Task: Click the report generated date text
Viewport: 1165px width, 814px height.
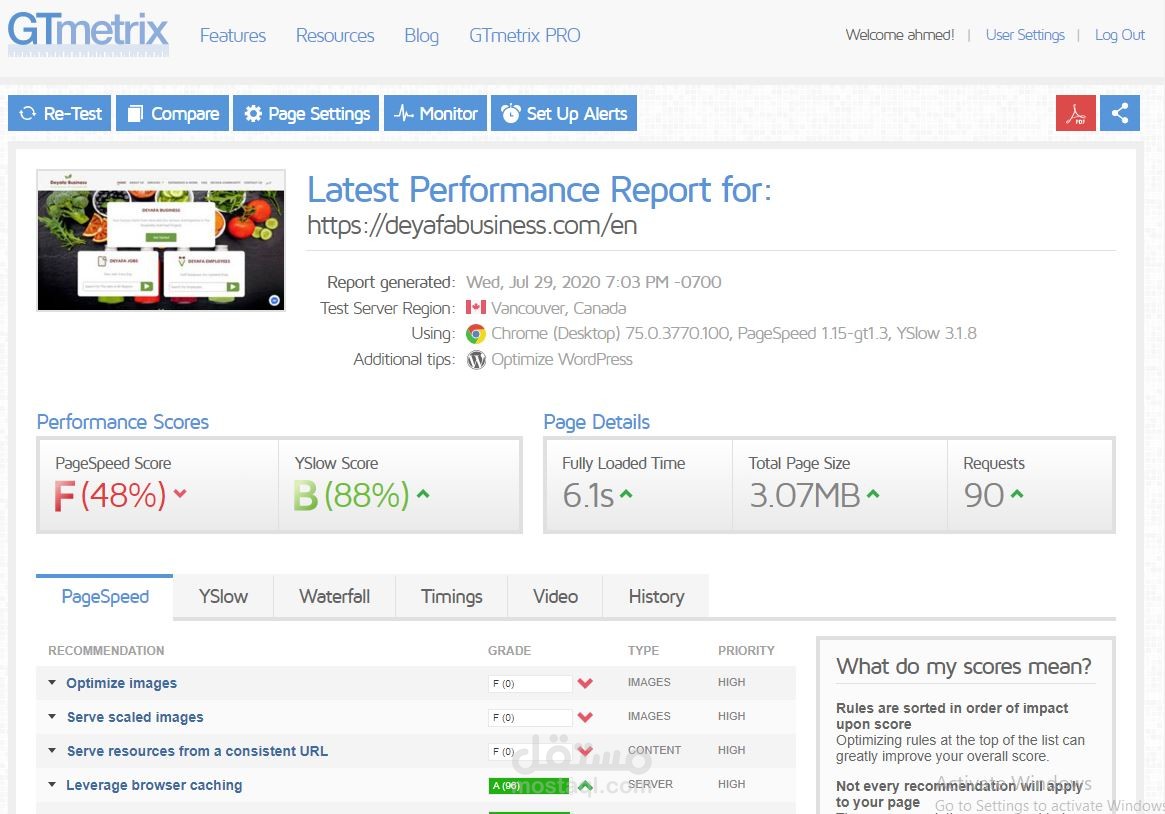Action: [x=594, y=282]
